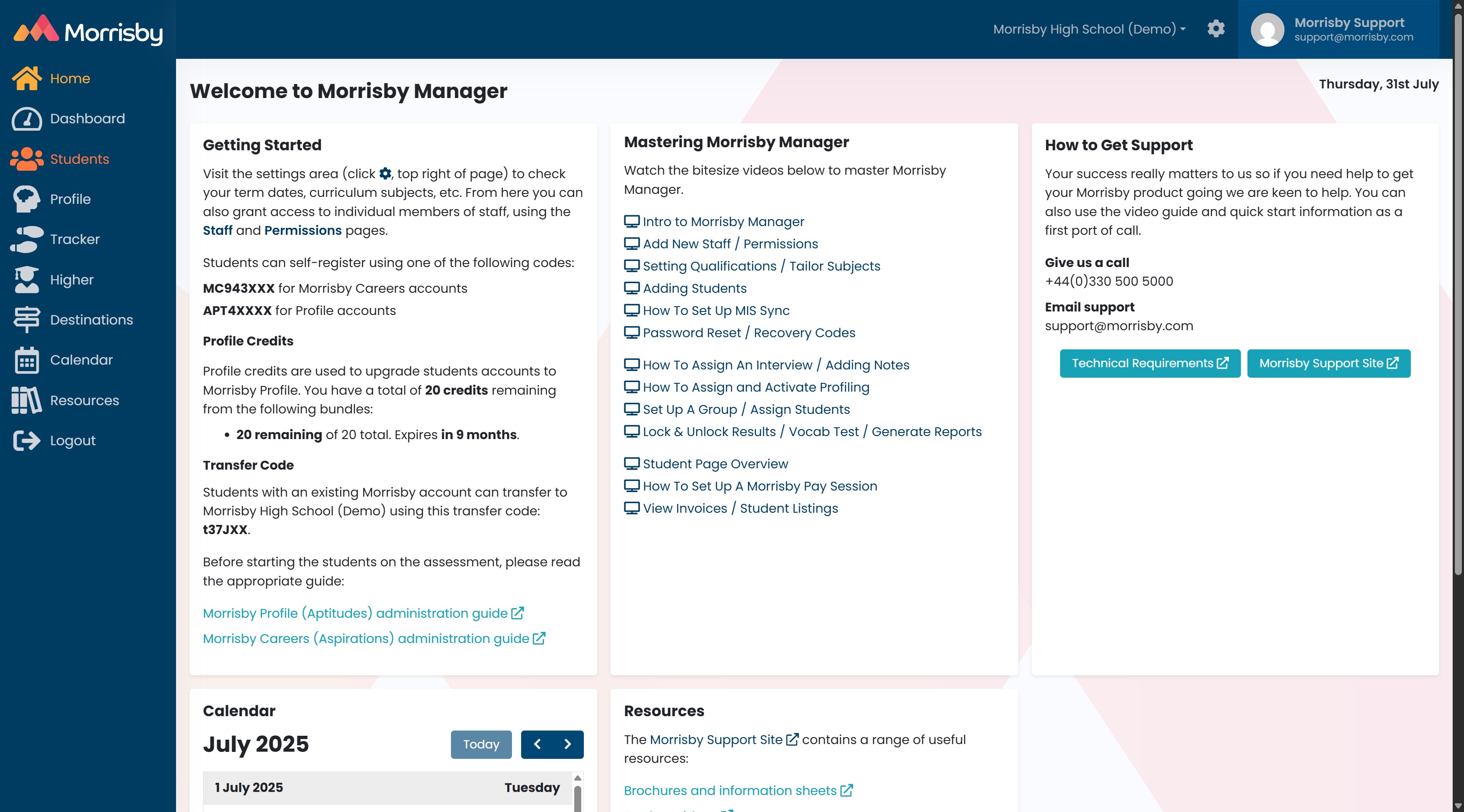The height and width of the screenshot is (812, 1464).
Task: Click the Morrisby Support user avatar
Action: (x=1267, y=30)
